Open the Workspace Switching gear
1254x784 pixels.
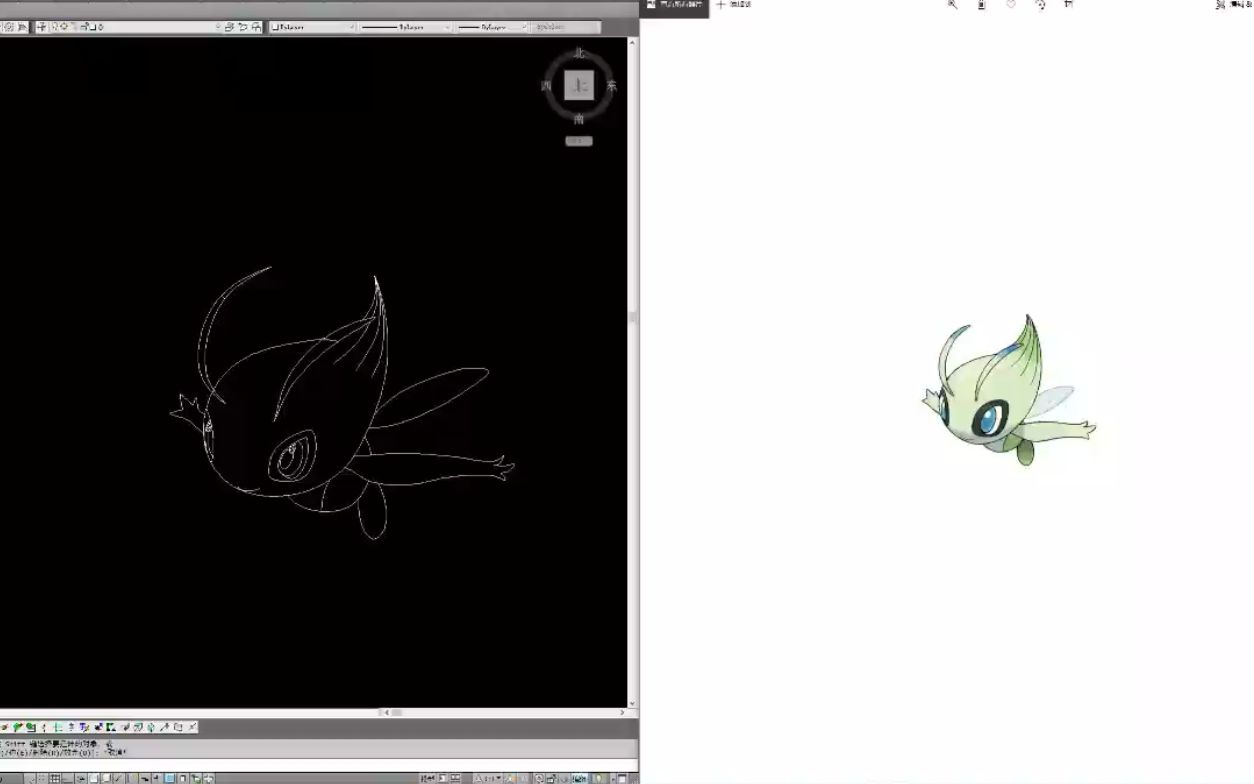click(540, 777)
